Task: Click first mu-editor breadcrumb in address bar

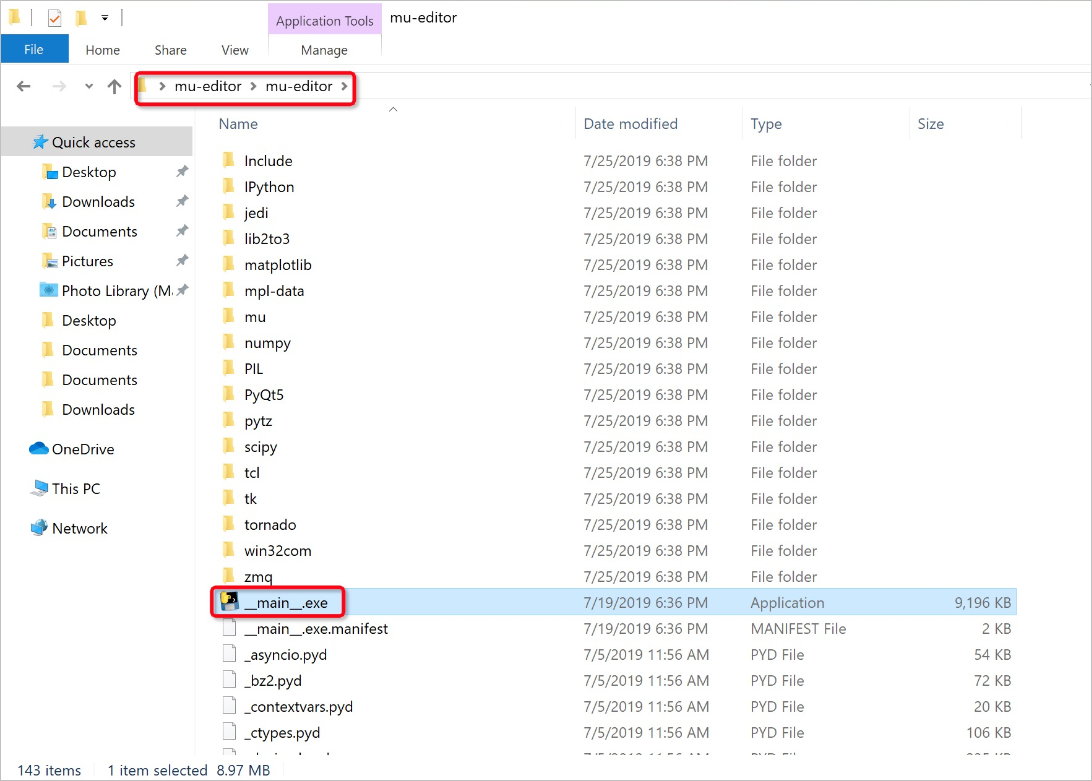Action: [x=208, y=87]
